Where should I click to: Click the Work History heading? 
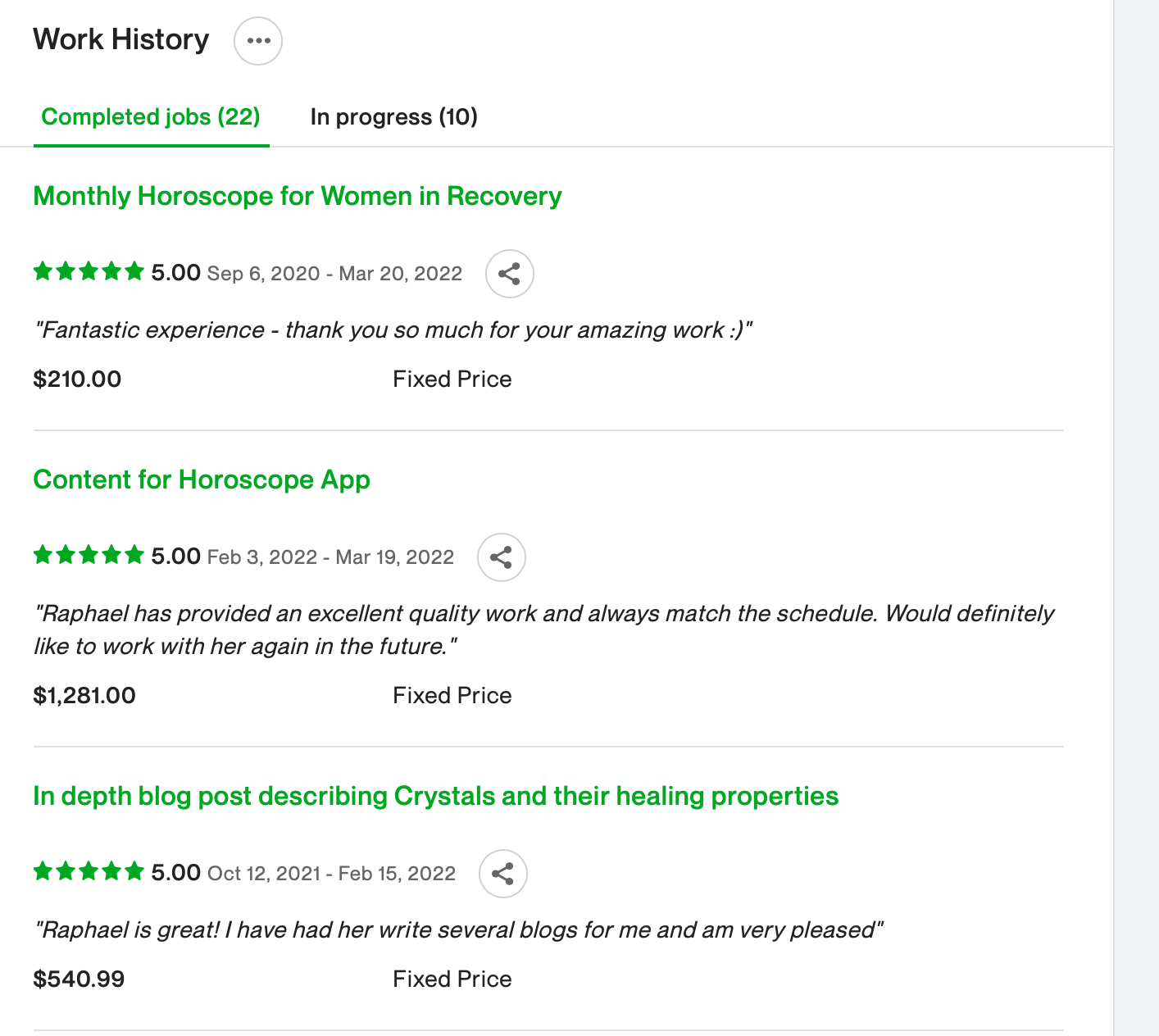(x=120, y=39)
